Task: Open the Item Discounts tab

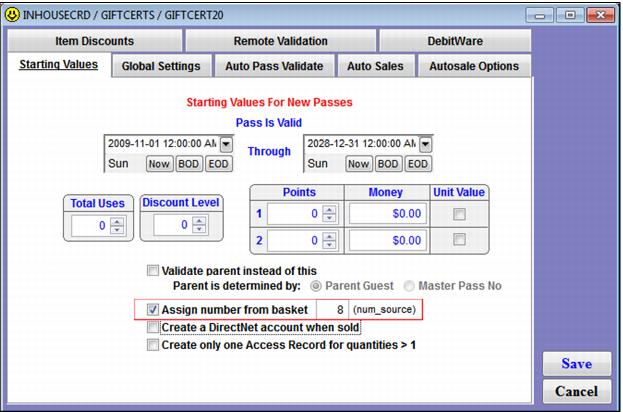Action: (95, 41)
